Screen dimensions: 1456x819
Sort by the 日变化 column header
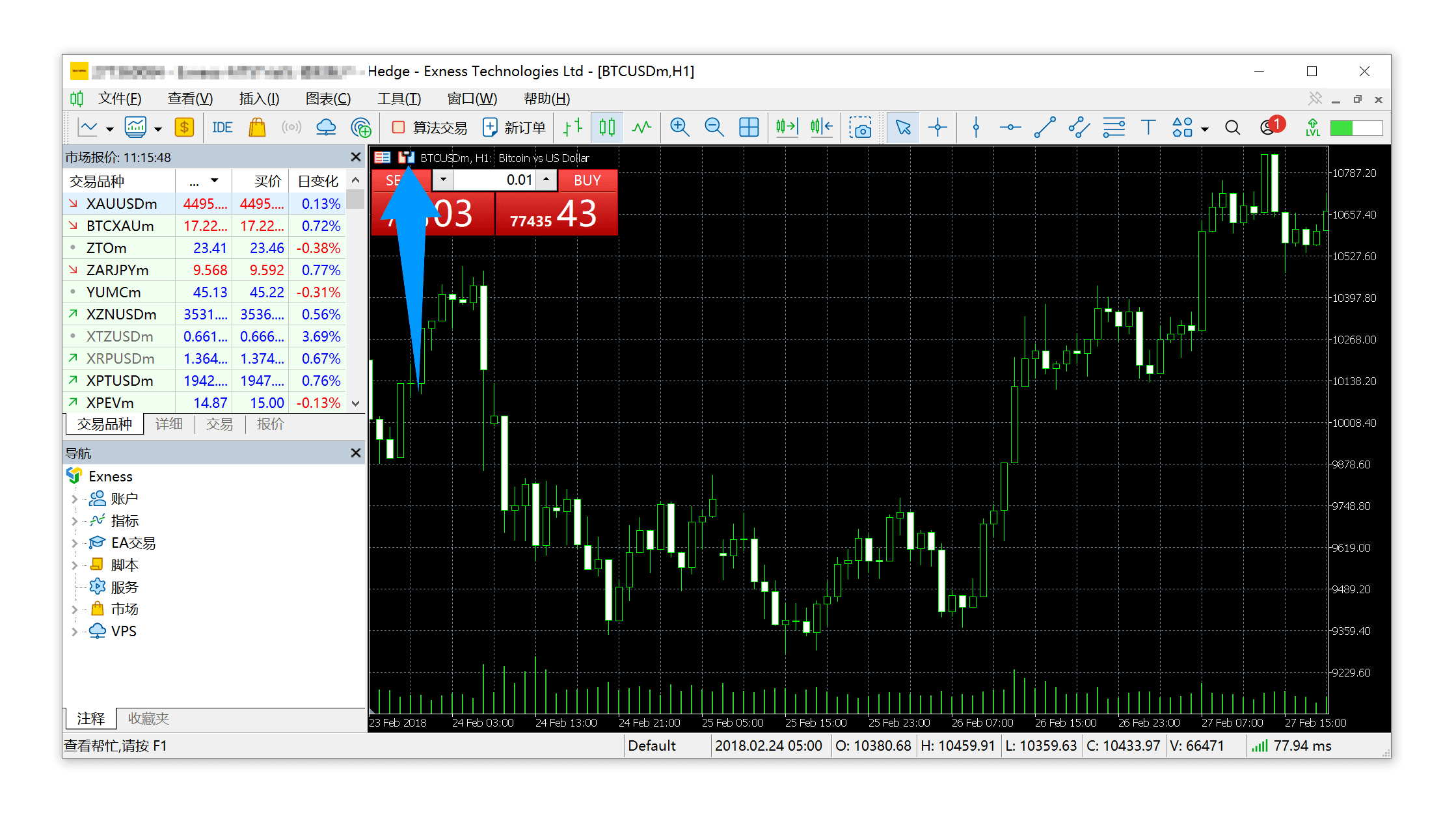[x=317, y=181]
